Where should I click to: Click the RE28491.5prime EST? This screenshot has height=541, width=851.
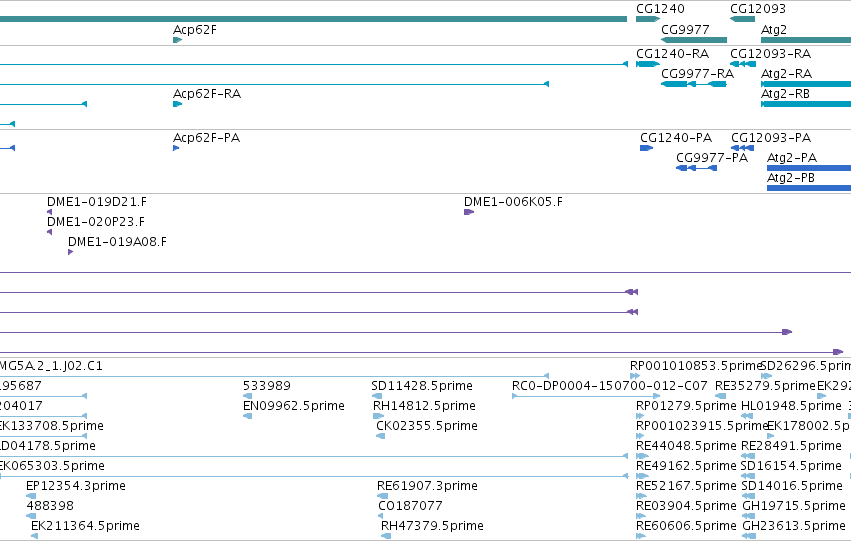[747, 456]
